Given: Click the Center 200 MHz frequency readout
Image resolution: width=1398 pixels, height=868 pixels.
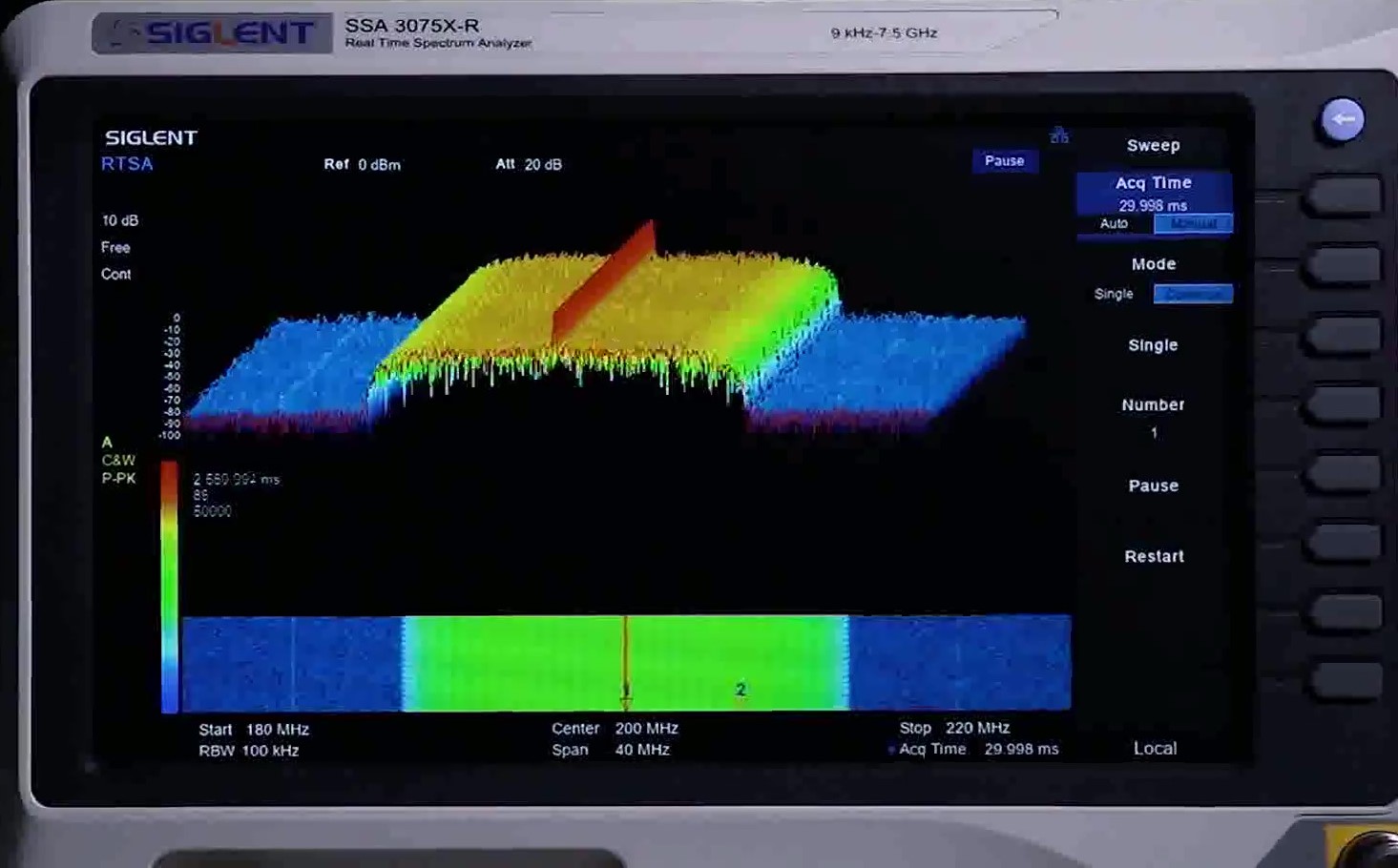Looking at the screenshot, I should (x=615, y=729).
